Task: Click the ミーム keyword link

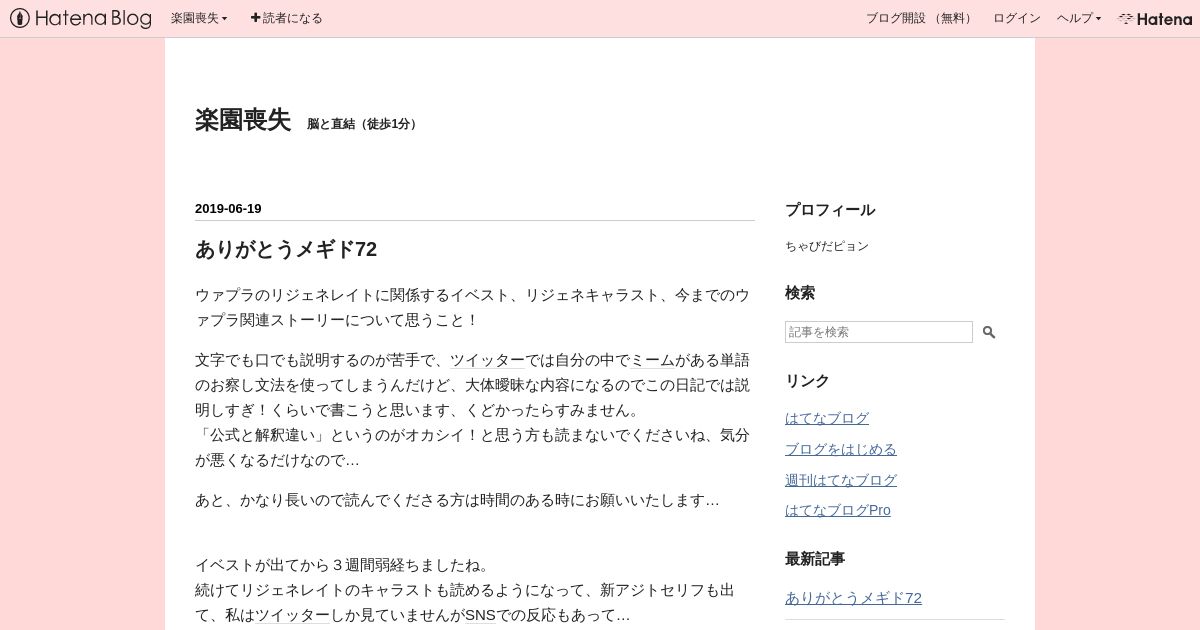Action: coord(652,360)
